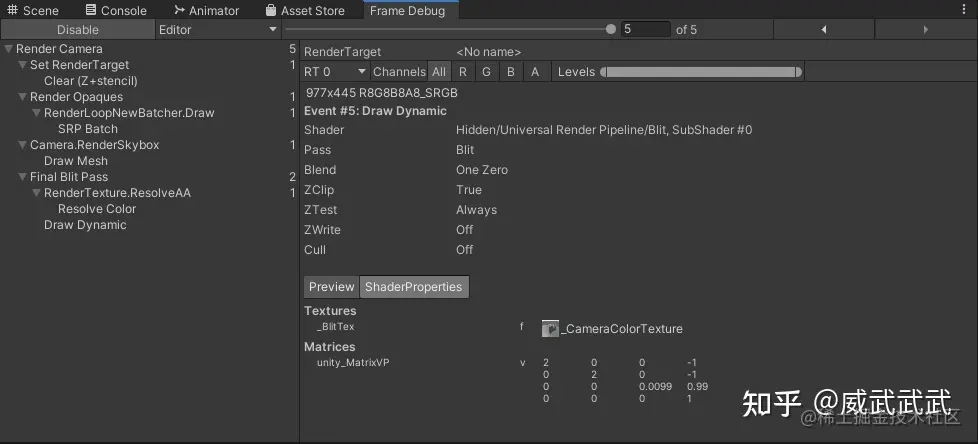Toggle the B channel button

point(511,72)
